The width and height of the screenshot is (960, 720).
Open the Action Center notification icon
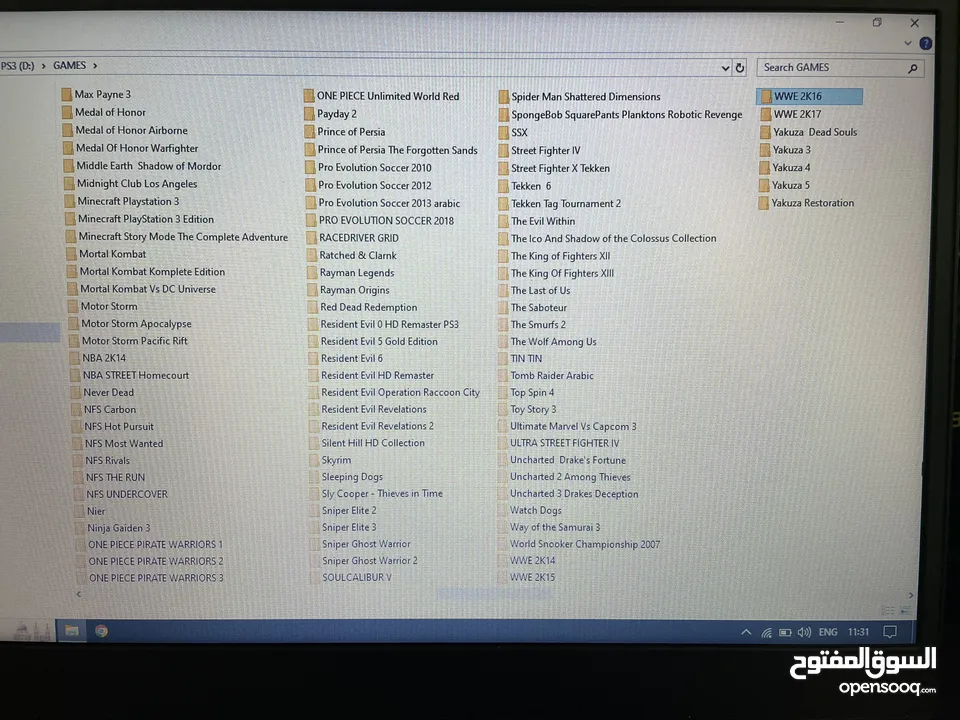point(890,632)
